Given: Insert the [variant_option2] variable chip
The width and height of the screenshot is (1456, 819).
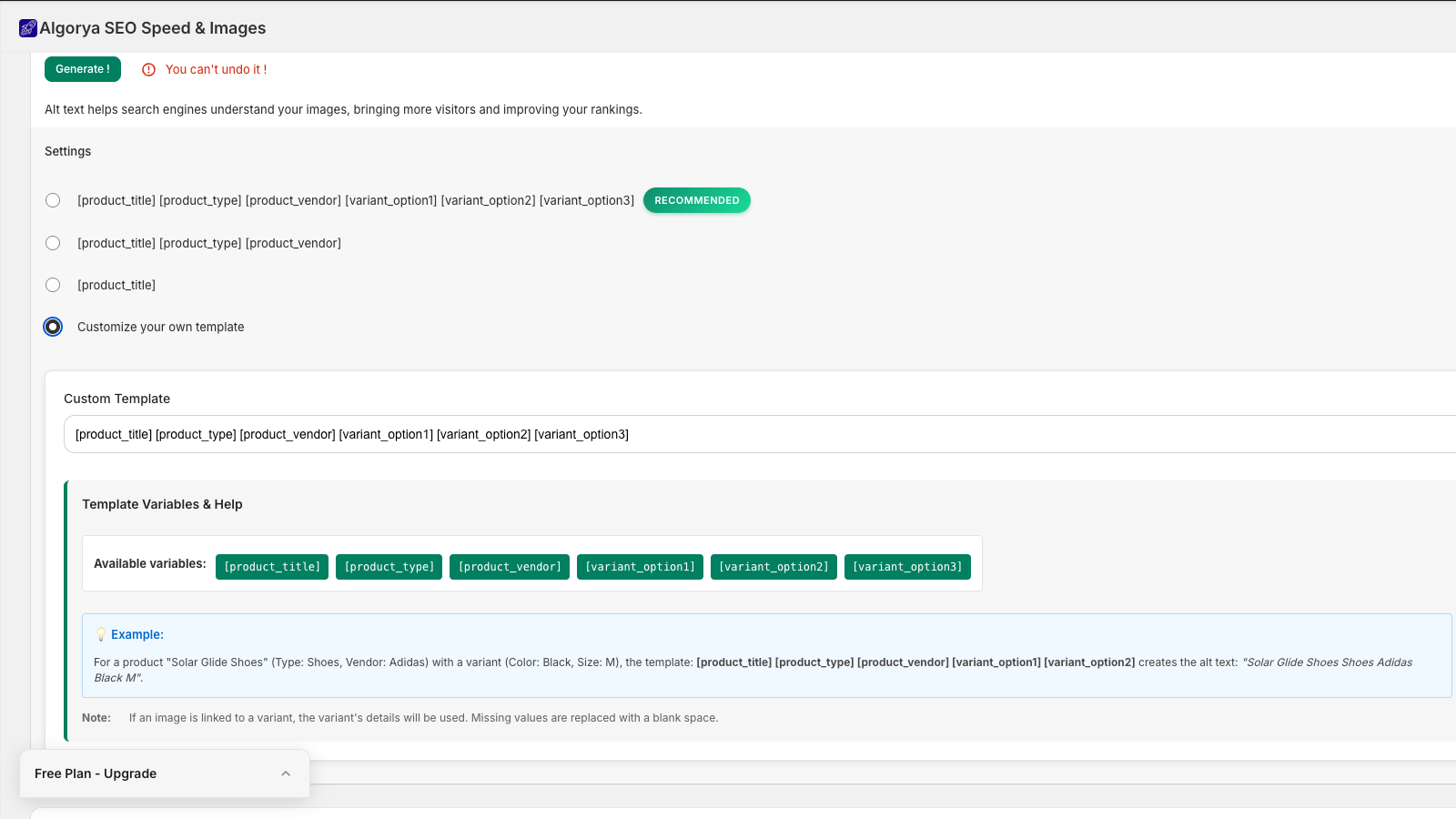Looking at the screenshot, I should pyautogui.click(x=773, y=567).
